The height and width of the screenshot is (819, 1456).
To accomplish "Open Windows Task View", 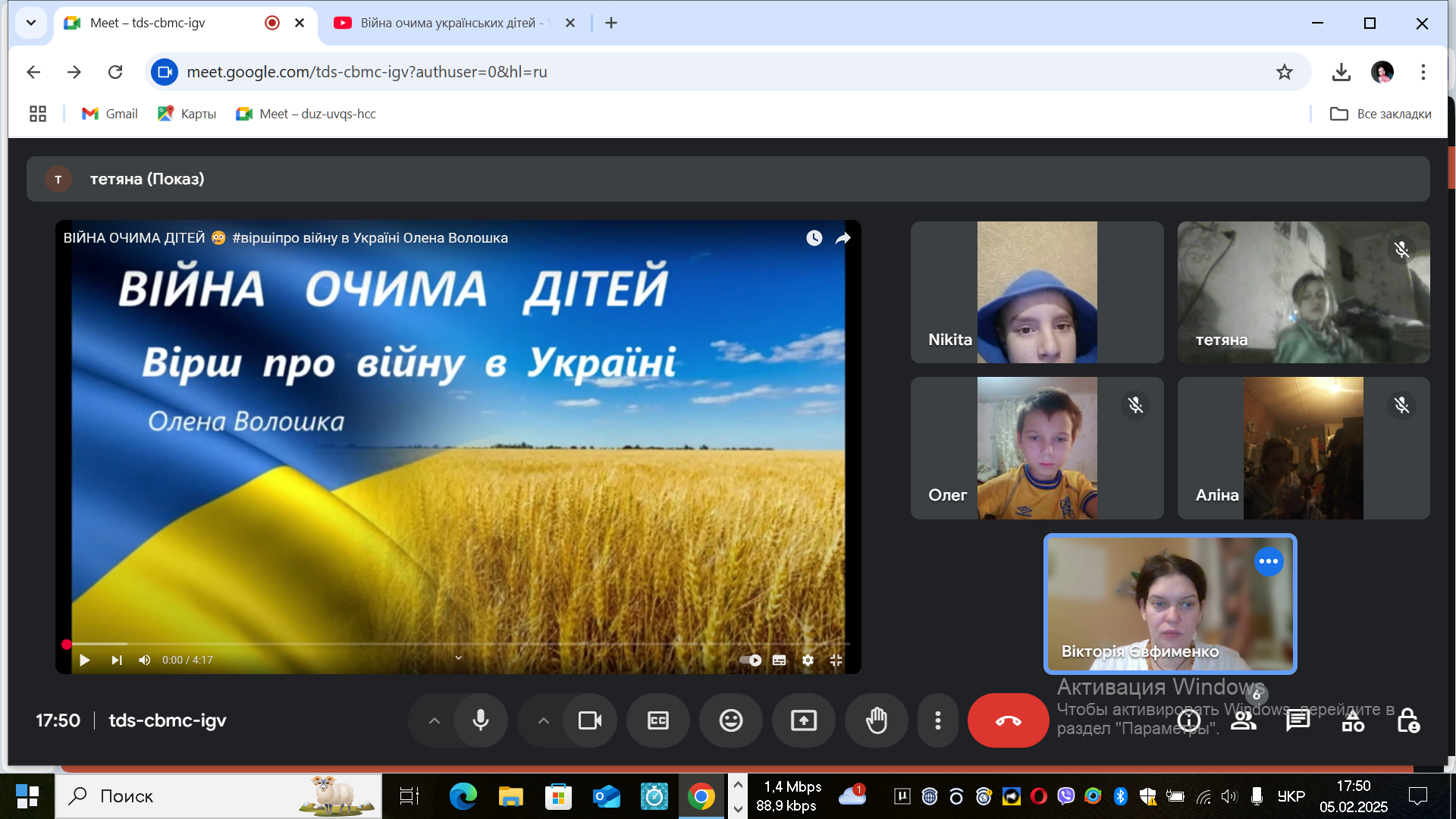I will click(409, 796).
